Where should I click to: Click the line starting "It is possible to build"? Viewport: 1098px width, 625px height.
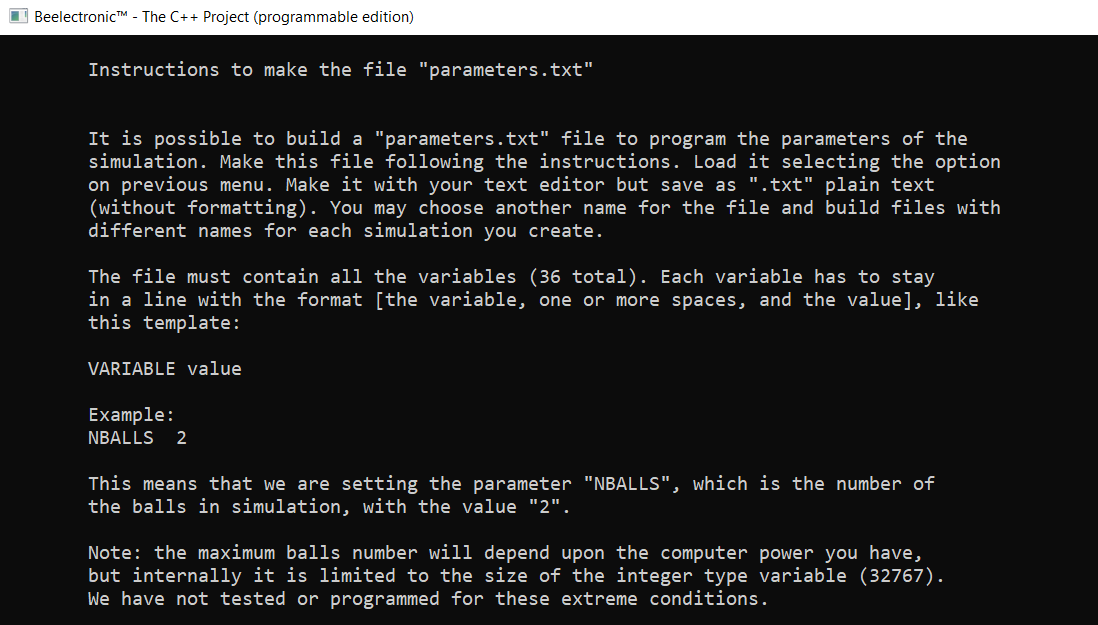pyautogui.click(x=527, y=139)
